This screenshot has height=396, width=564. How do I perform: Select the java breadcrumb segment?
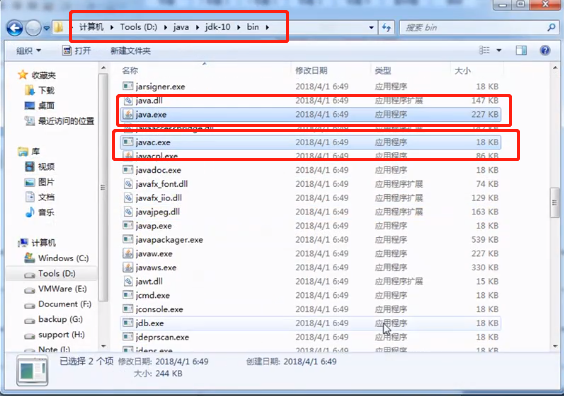pyautogui.click(x=181, y=27)
